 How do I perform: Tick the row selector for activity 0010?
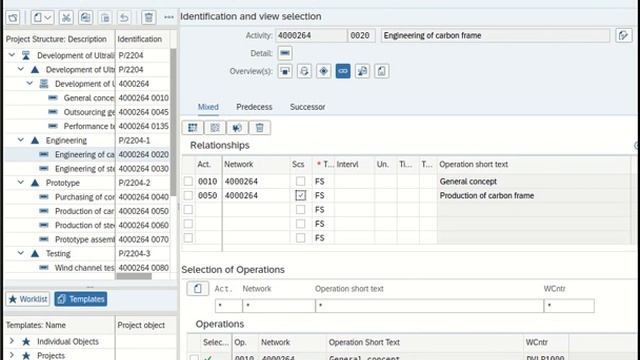[188, 181]
